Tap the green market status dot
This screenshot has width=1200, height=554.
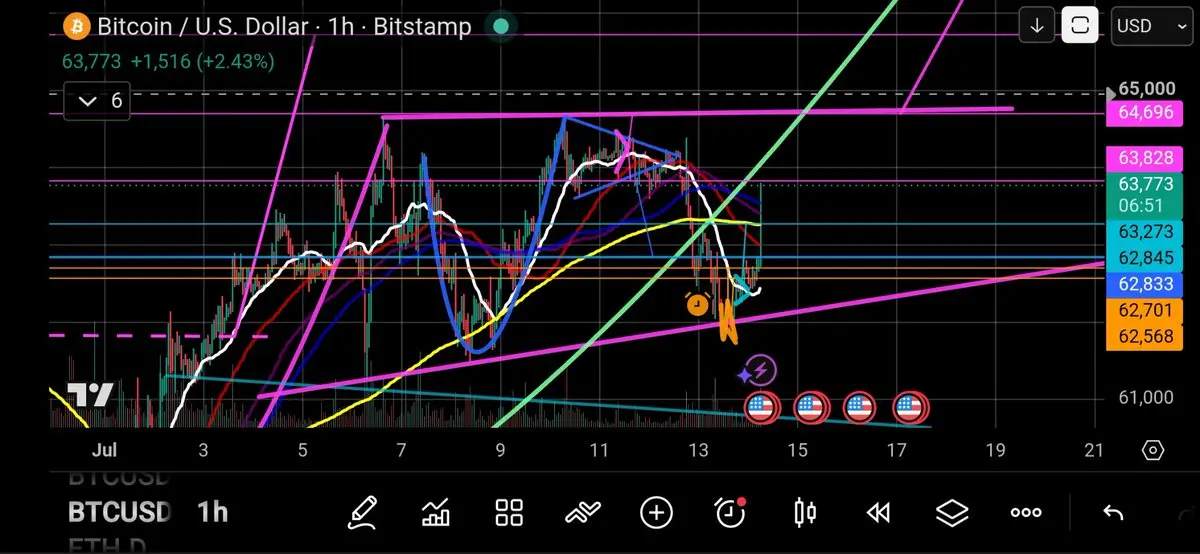tap(501, 27)
